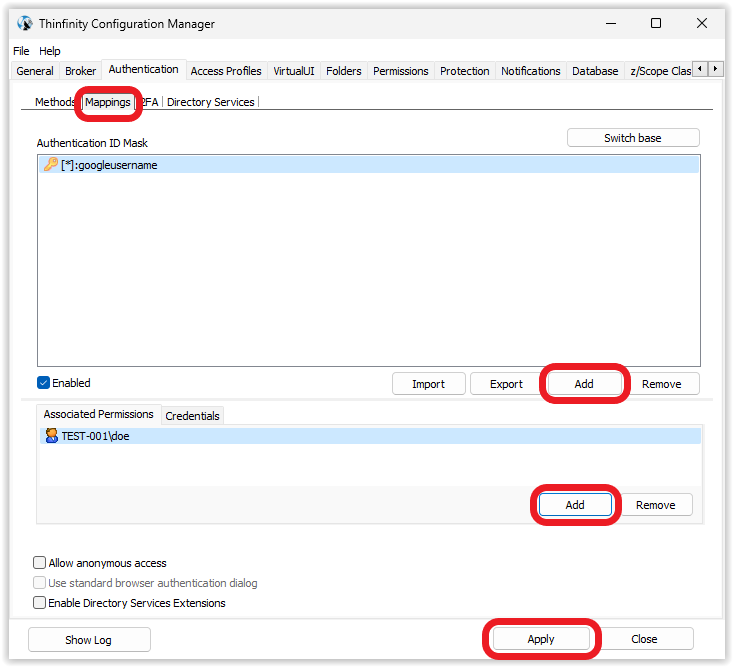
Task: Click the Thinfinity globe app icon
Action: [x=25, y=23]
